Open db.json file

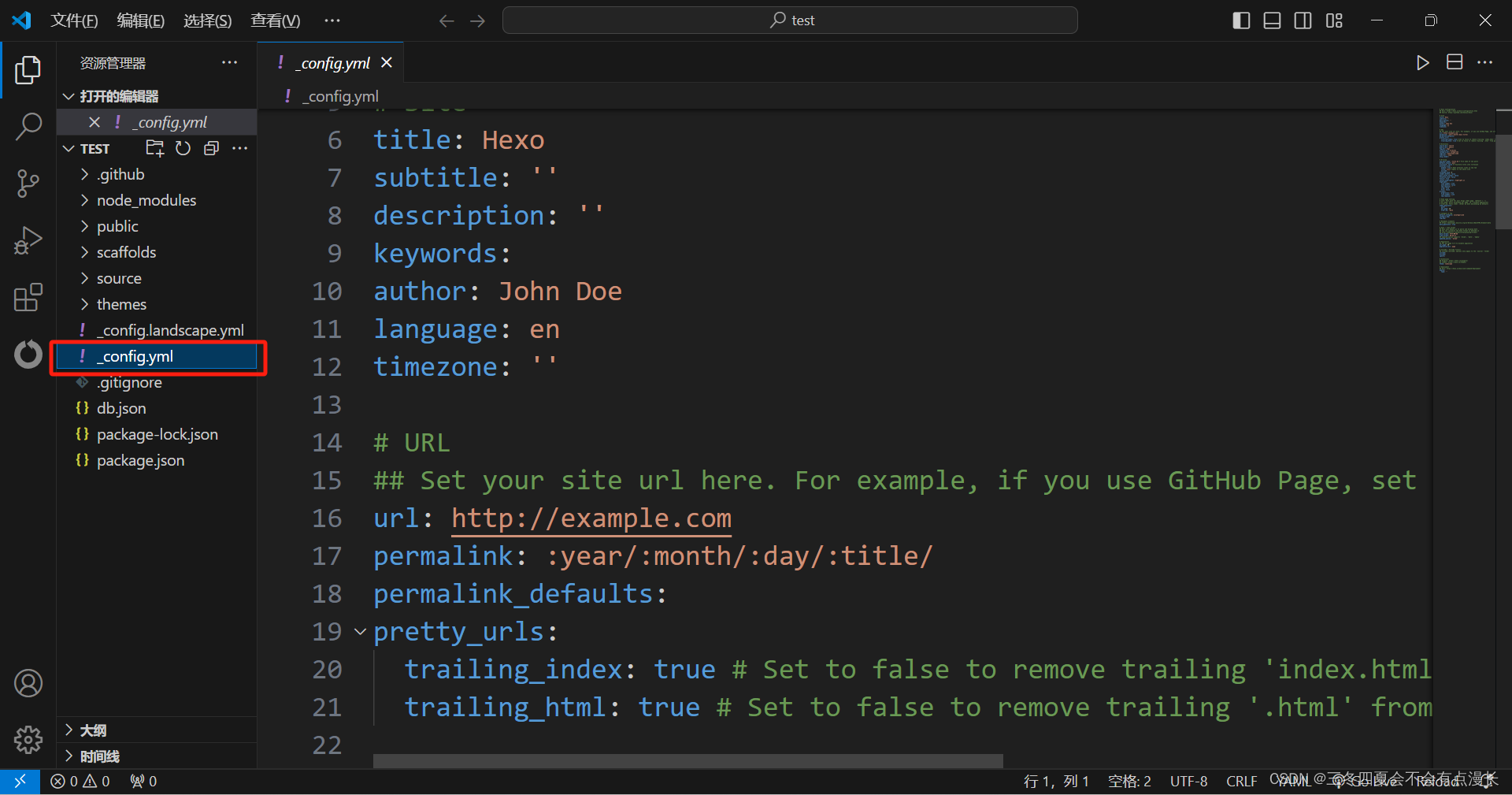pyautogui.click(x=157, y=408)
